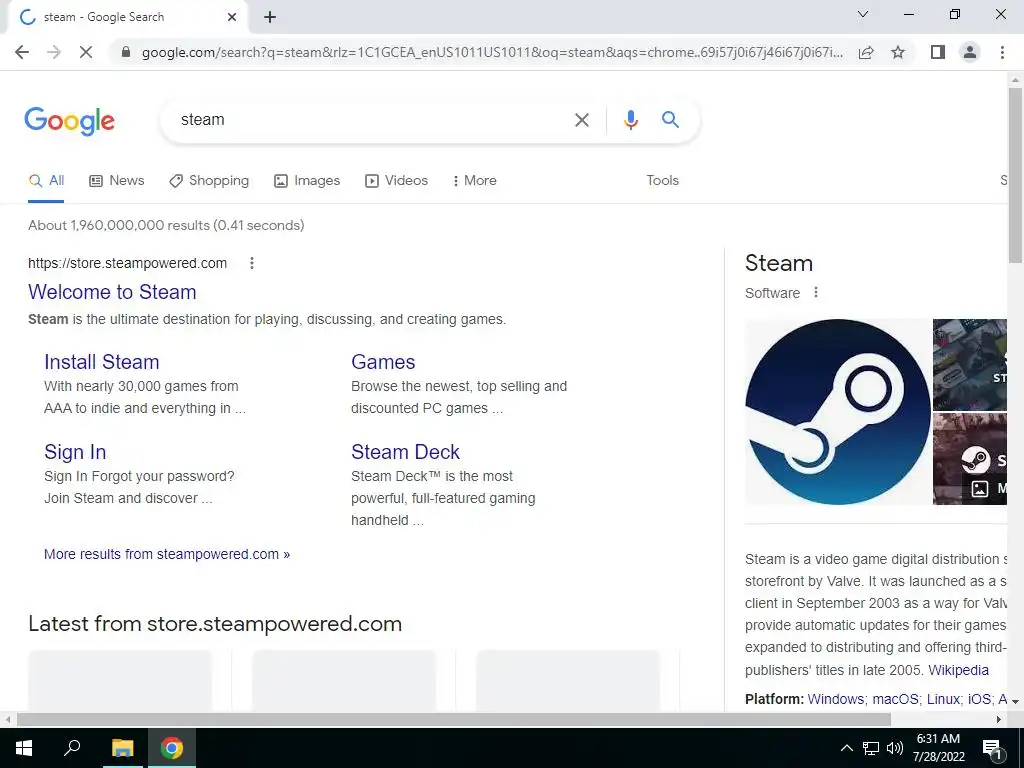The image size is (1024, 768).
Task: Click the scroll up arrow on vertical scrollbar
Action: (1015, 80)
